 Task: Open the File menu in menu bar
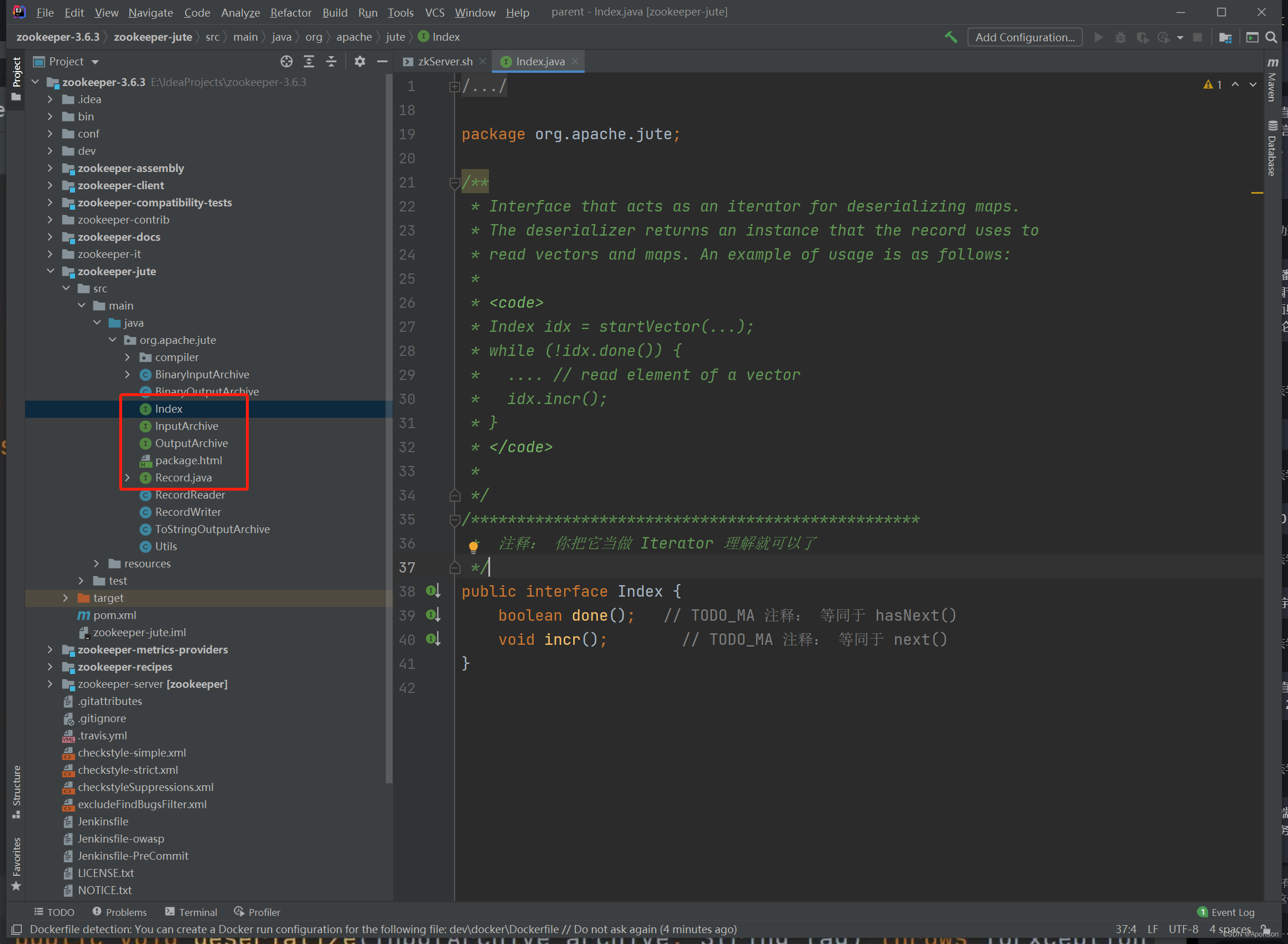coord(46,11)
